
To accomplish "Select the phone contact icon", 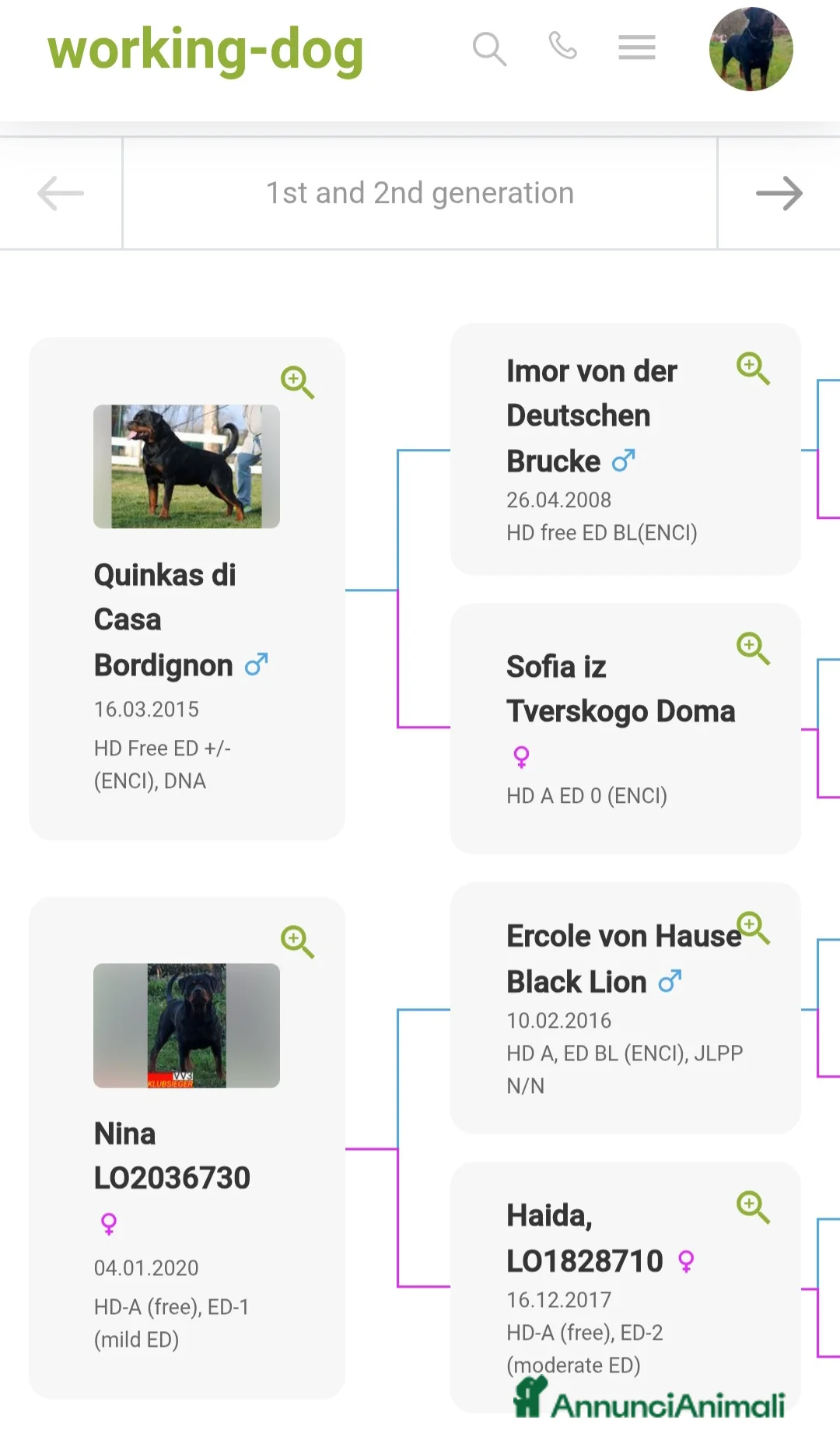I will (x=562, y=47).
